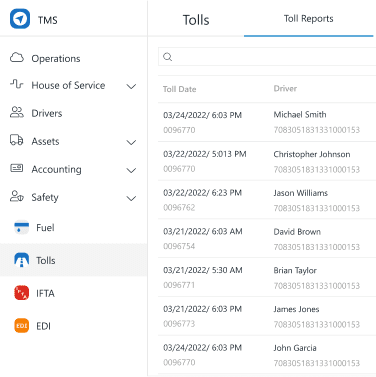376x377 pixels.
Task: Click toll number 0096773
Action: coord(179,324)
